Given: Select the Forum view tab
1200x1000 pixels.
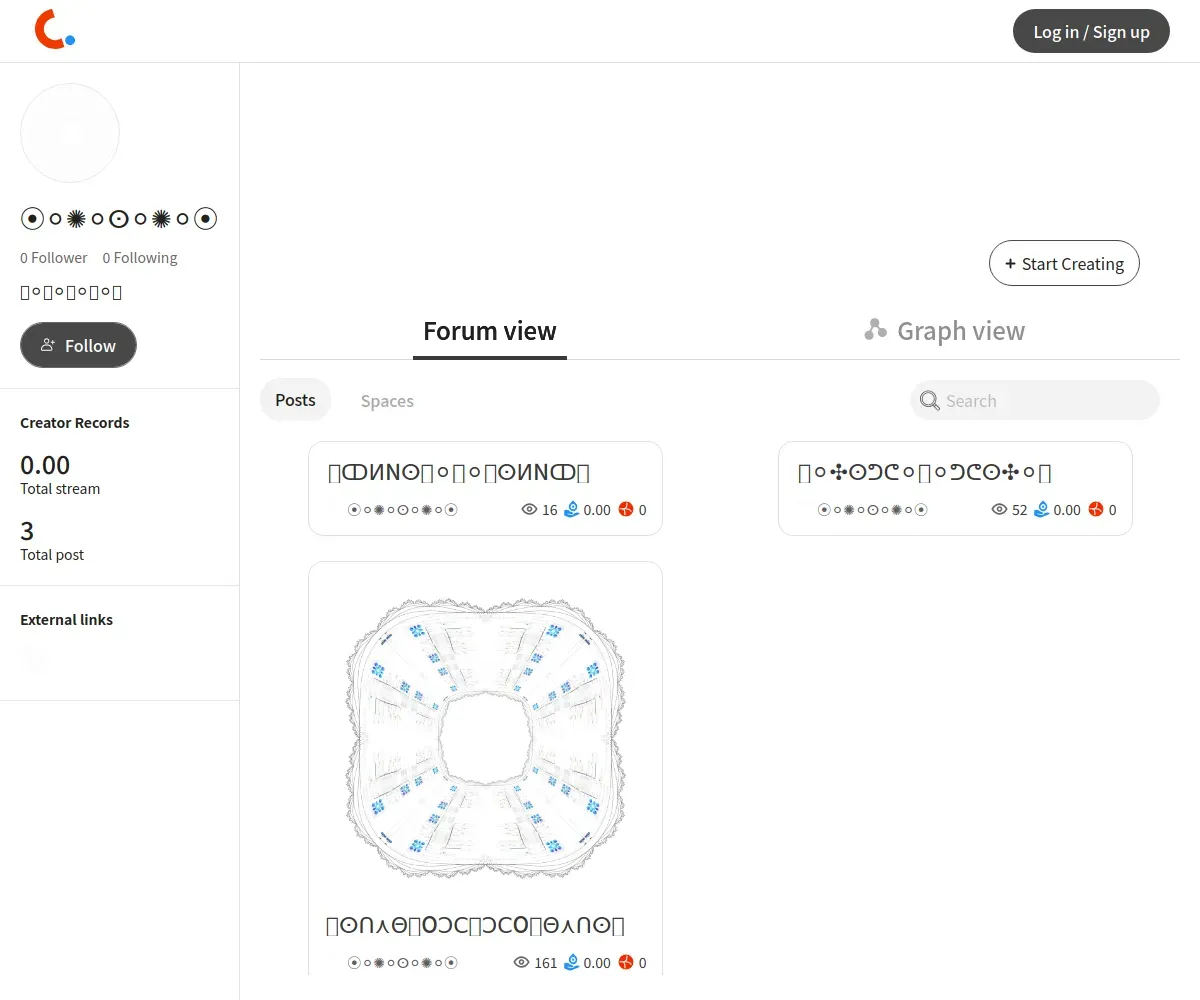Looking at the screenshot, I should [x=490, y=331].
